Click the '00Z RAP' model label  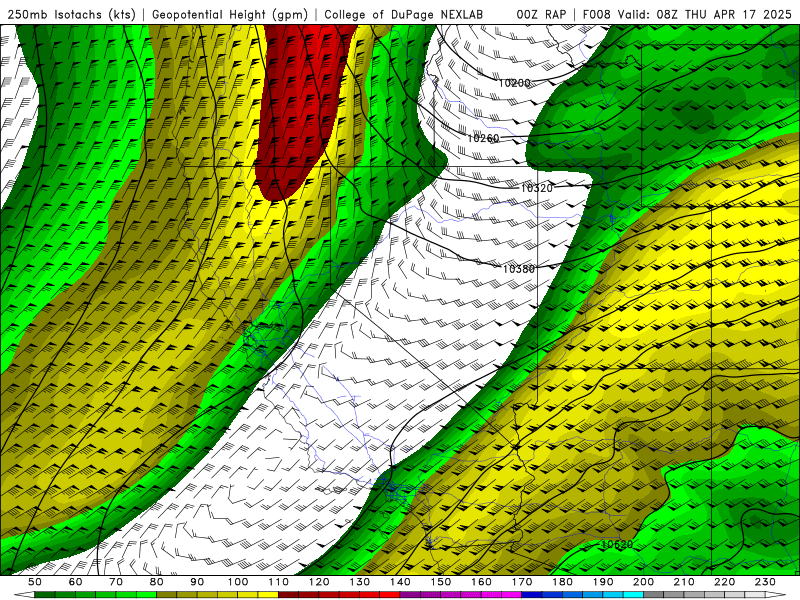[x=541, y=15]
